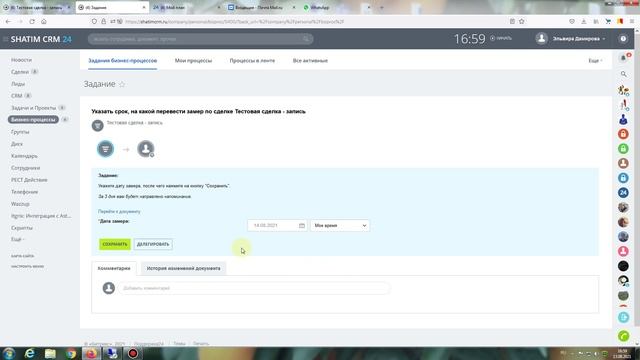Viewport: 640px width, 360px height.
Task: Open the red recorder app in taskbar
Action: [133, 353]
